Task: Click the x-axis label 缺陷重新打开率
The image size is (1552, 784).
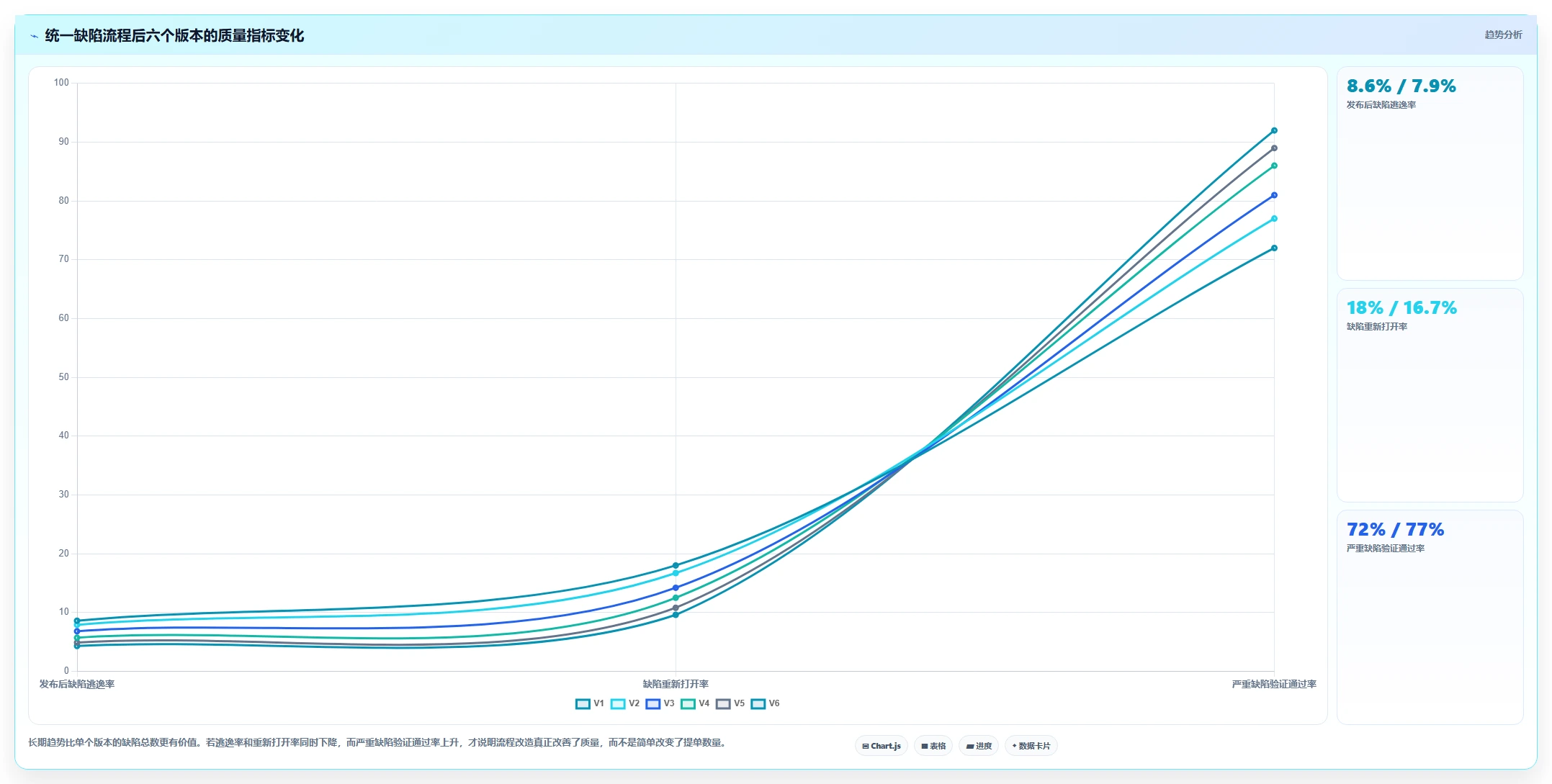Action: (676, 684)
